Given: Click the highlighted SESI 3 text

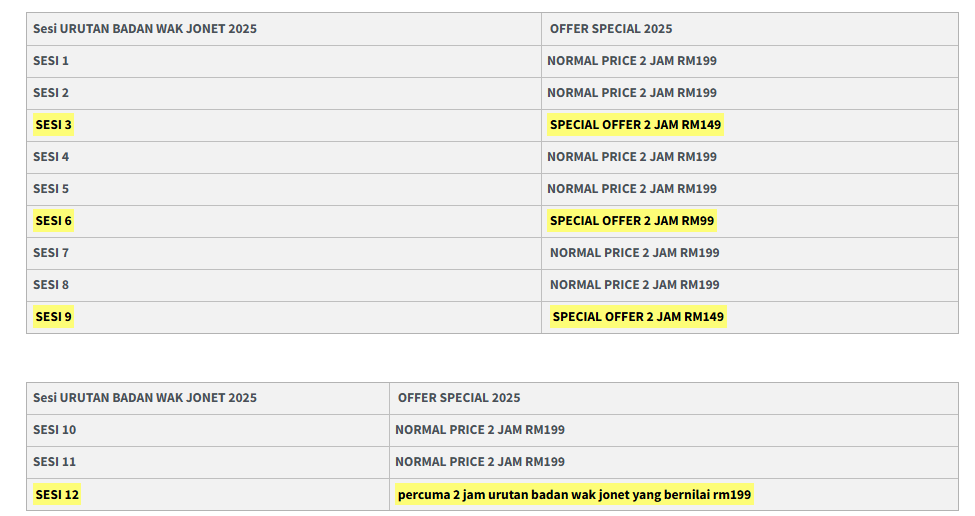Looking at the screenshot, I should click(x=54, y=125).
